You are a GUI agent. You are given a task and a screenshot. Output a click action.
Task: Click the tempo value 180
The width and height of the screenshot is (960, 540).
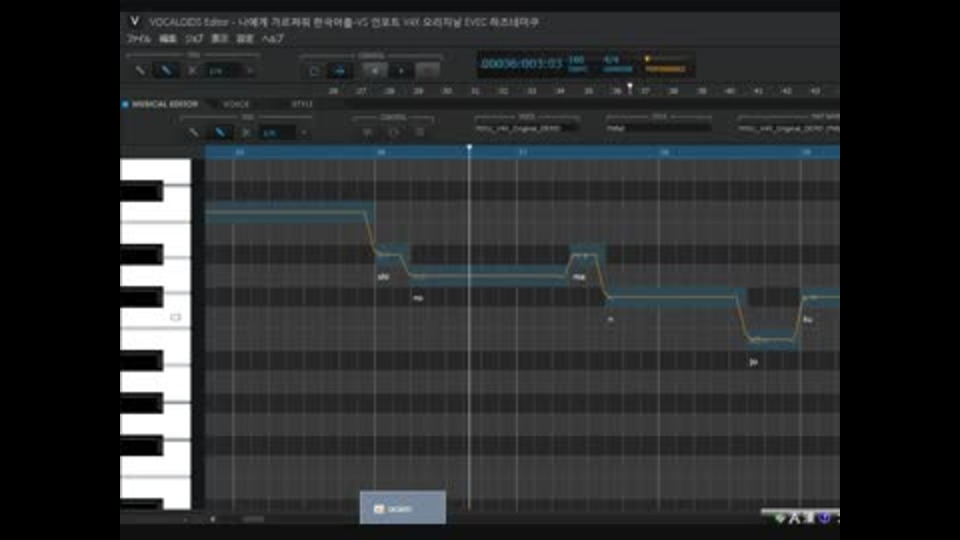[576, 60]
